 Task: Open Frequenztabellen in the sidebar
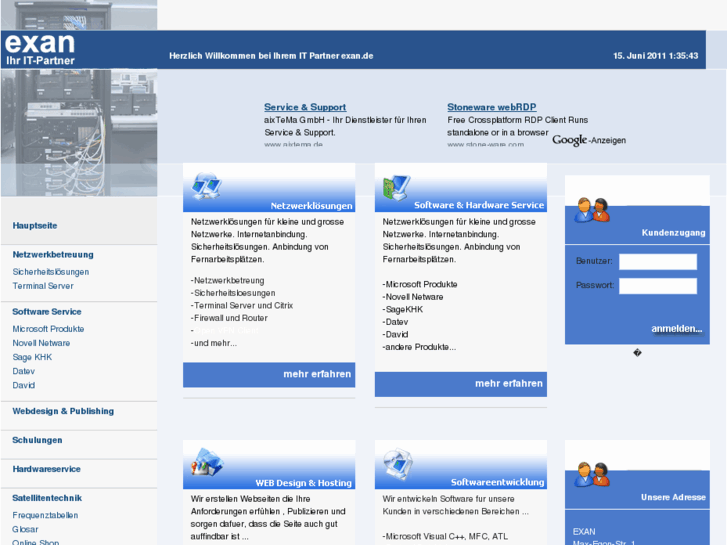[x=45, y=515]
